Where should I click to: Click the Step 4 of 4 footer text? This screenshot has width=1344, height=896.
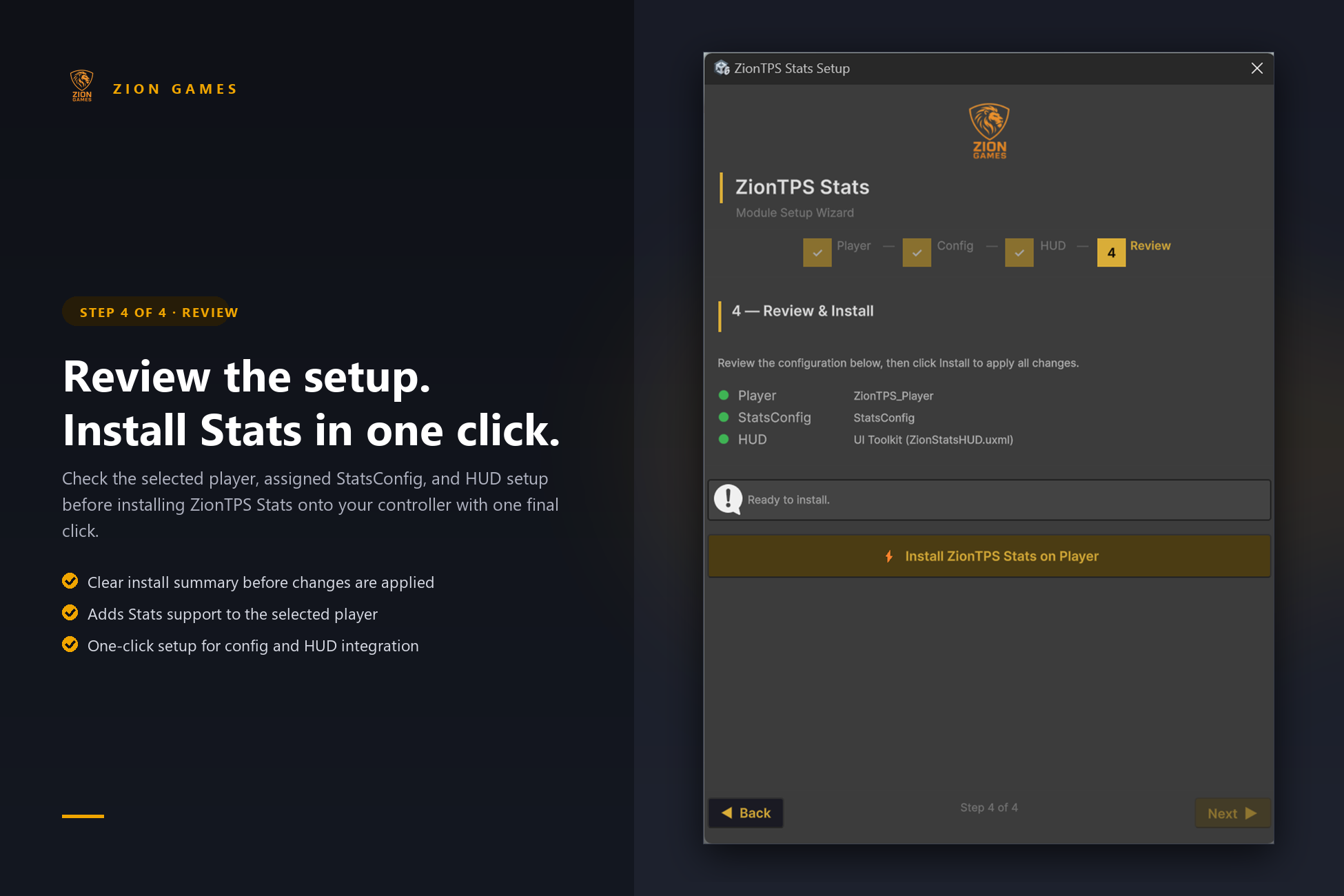(x=989, y=807)
